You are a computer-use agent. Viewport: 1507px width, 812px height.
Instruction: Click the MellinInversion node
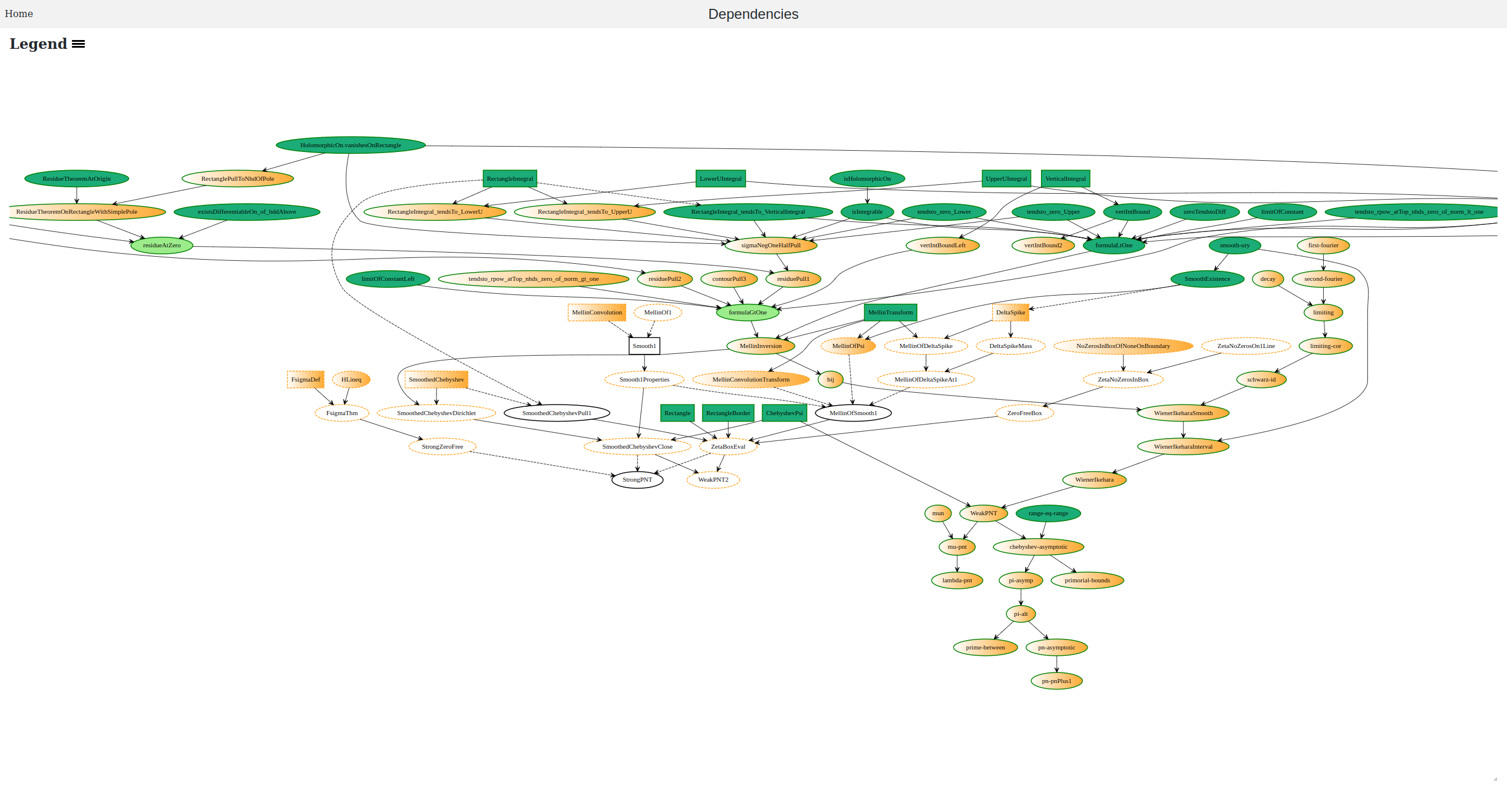[x=761, y=346]
